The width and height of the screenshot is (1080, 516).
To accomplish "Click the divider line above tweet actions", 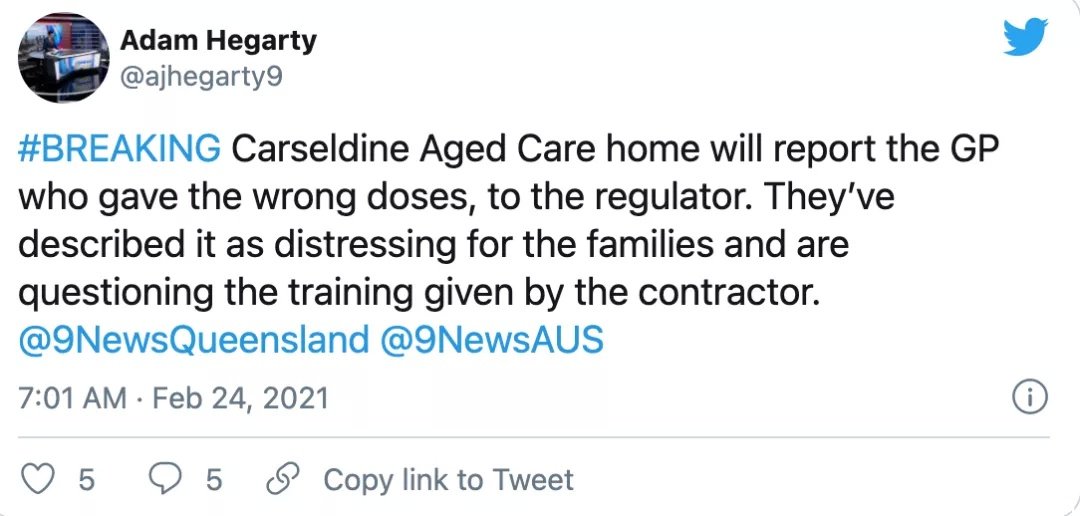I will pyautogui.click(x=534, y=437).
